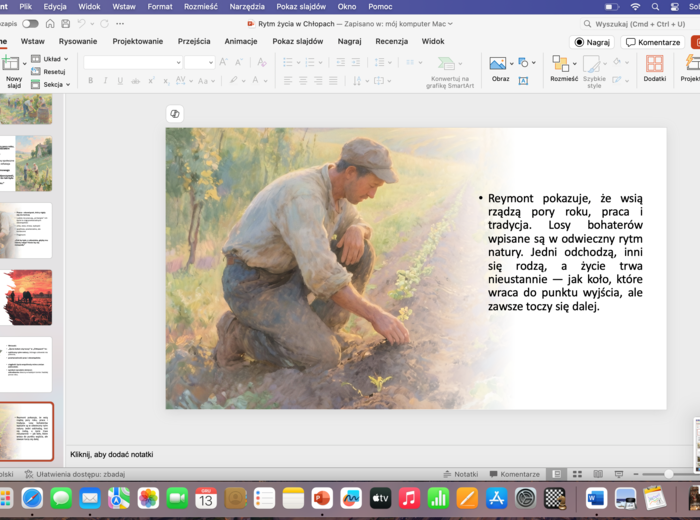Insert a picture with the Obraz icon

(497, 65)
